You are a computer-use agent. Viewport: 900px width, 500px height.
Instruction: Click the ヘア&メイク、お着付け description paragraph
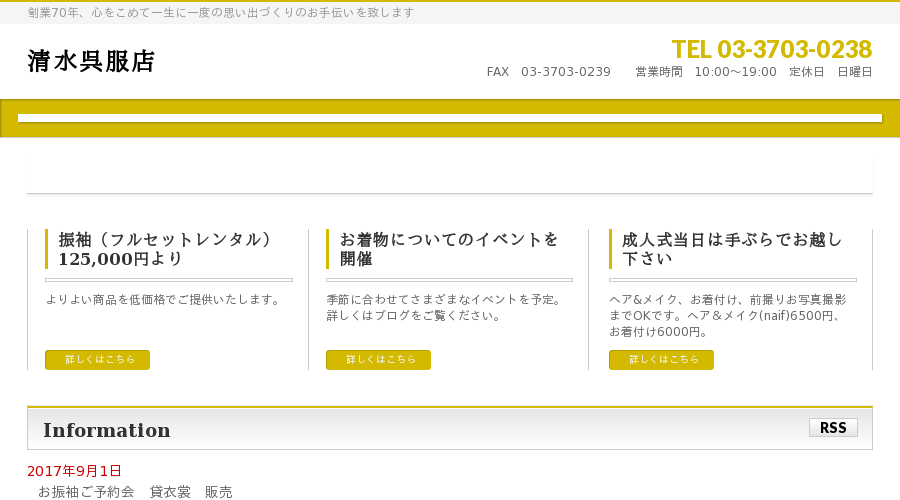click(728, 316)
